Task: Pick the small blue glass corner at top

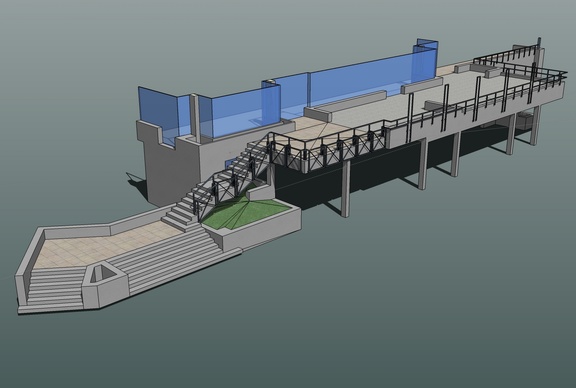Action: tap(427, 58)
